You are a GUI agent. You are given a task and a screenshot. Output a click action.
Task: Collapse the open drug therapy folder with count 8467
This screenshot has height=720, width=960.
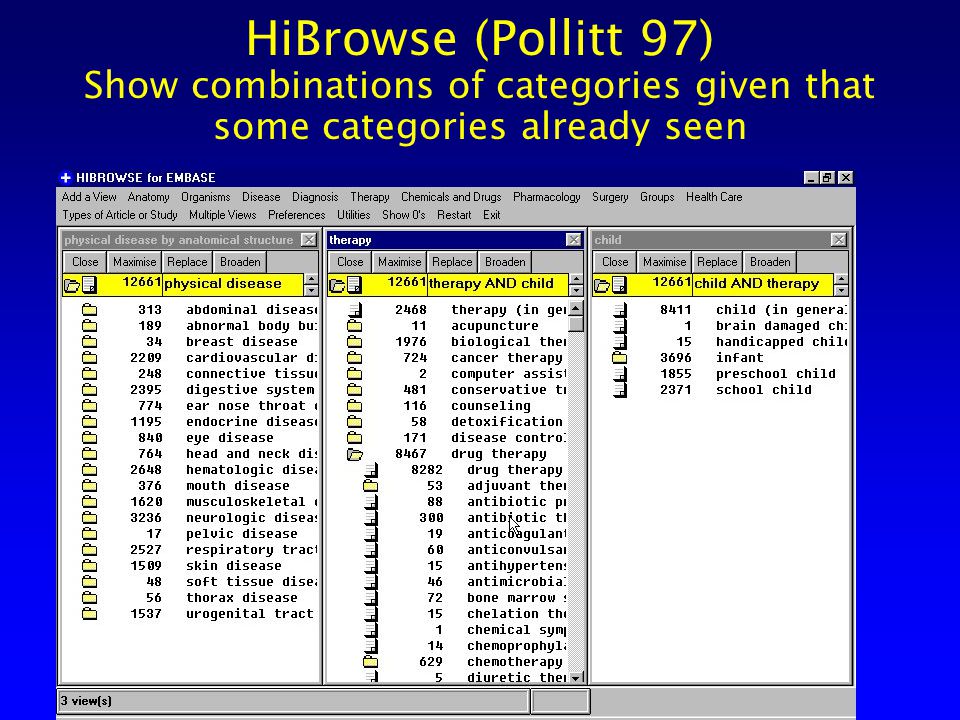(354, 454)
